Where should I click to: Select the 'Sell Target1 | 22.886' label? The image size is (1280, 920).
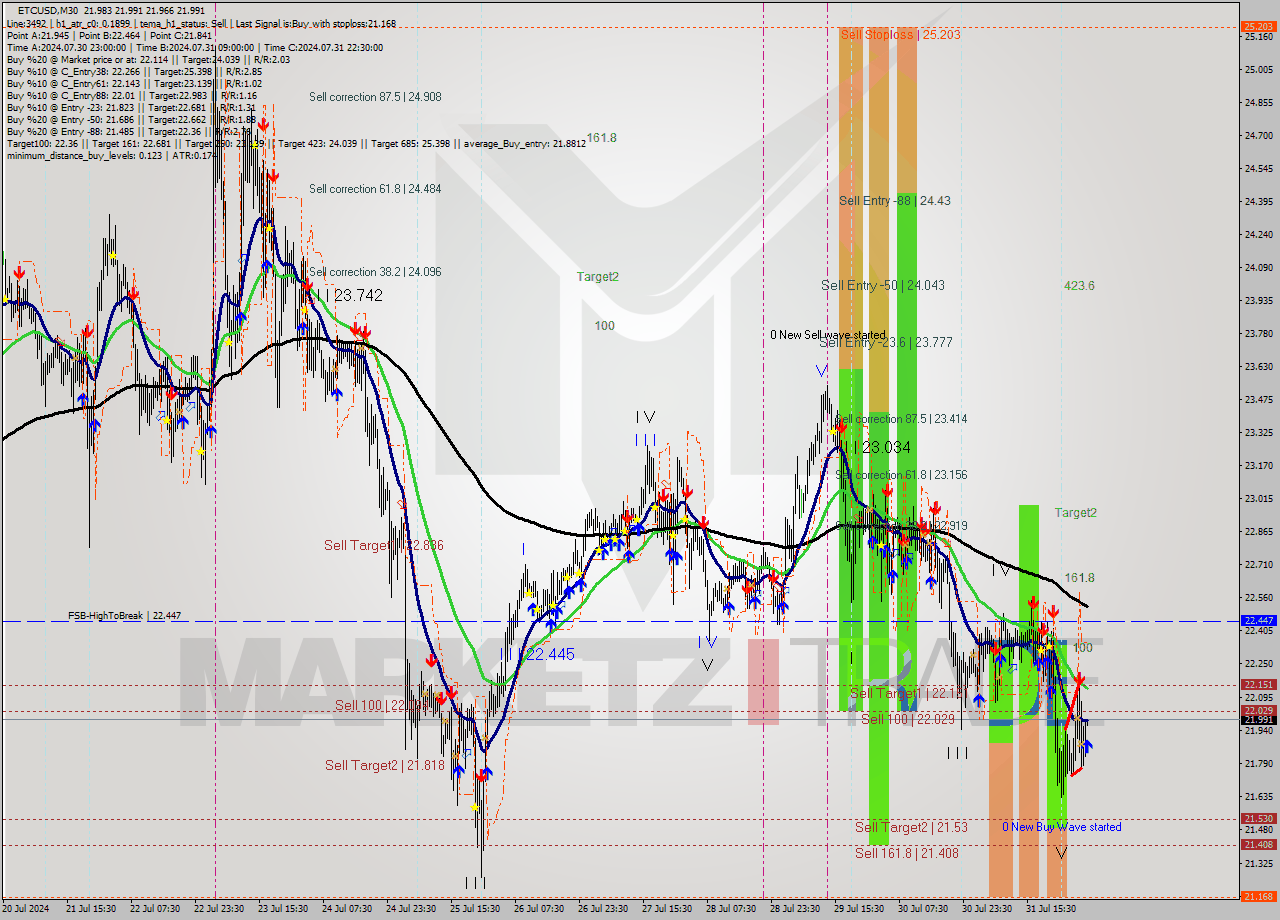(384, 545)
